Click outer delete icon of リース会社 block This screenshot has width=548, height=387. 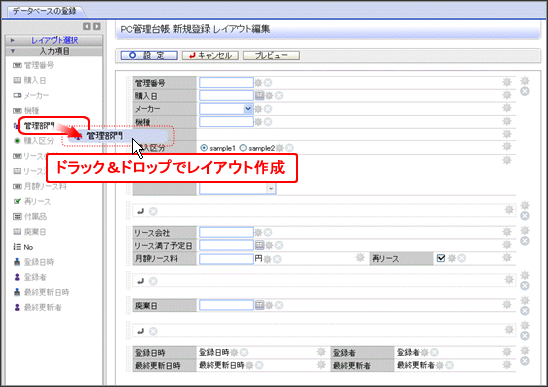(525, 241)
